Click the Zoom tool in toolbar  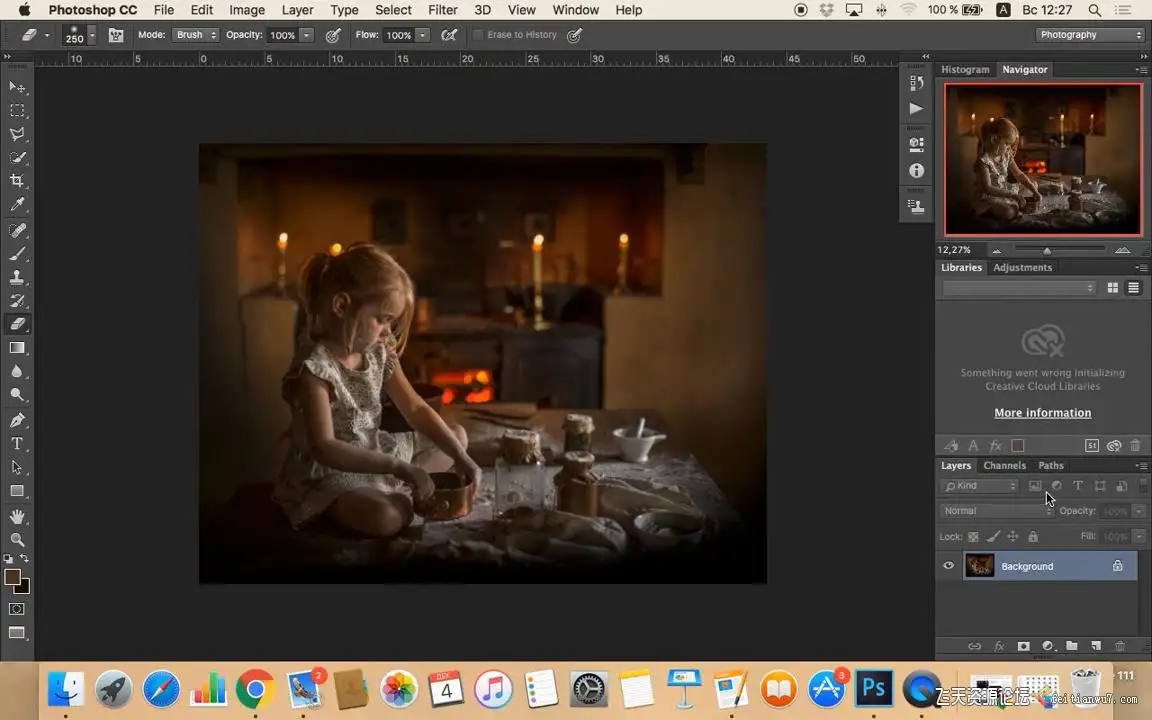pos(17,539)
